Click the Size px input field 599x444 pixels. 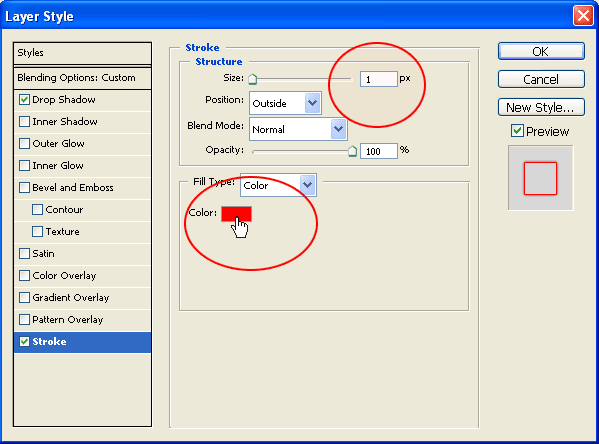pyautogui.click(x=379, y=79)
